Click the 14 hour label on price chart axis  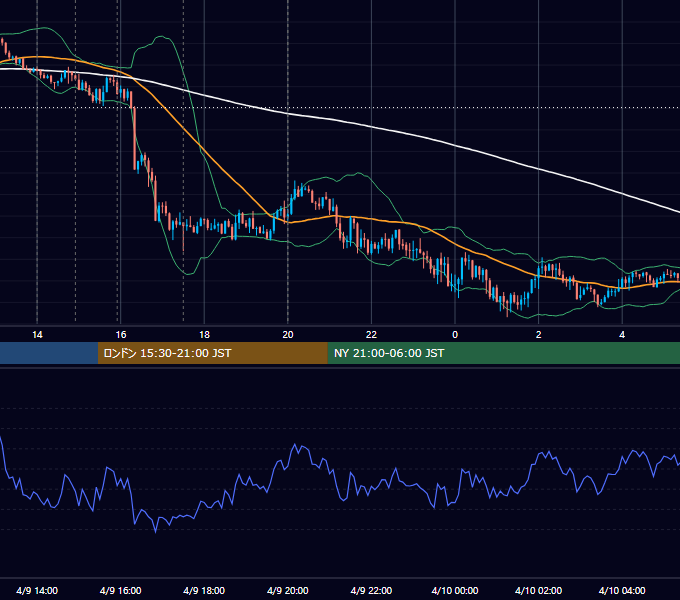[x=37, y=335]
